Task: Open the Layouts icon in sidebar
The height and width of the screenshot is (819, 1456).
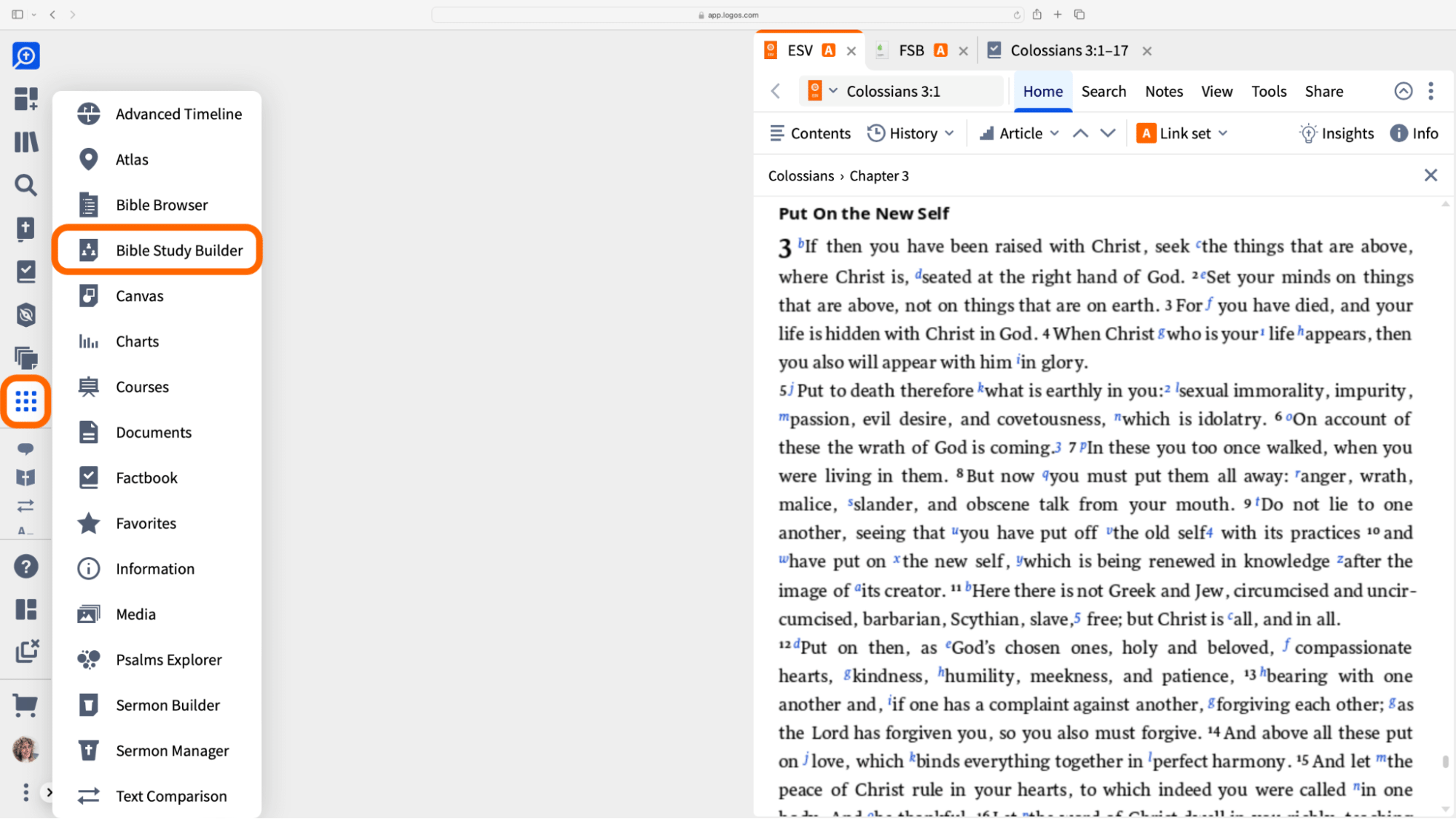Action: [x=25, y=609]
